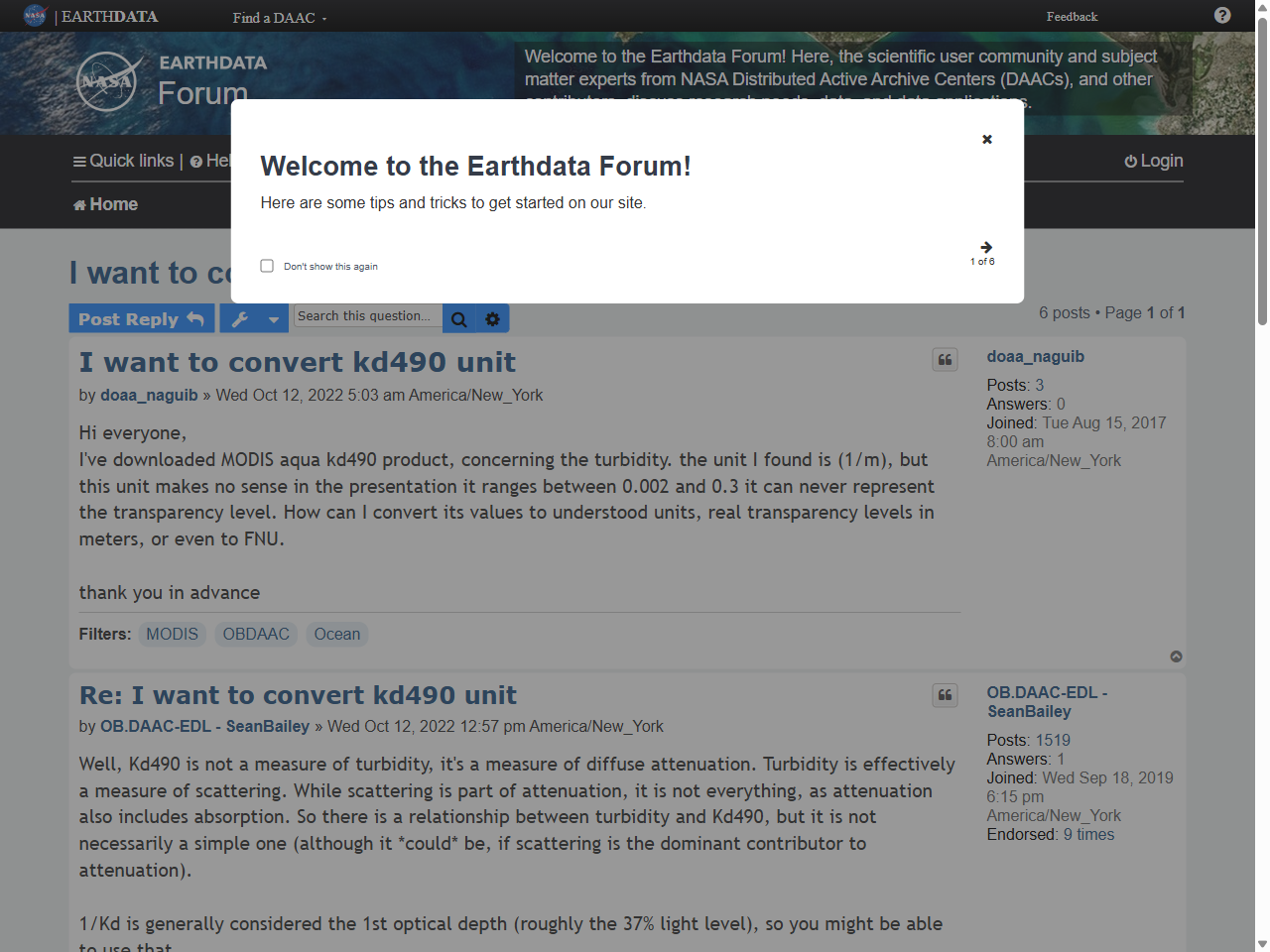
Task: Open doaa_naguib's user profile
Action: click(x=149, y=395)
